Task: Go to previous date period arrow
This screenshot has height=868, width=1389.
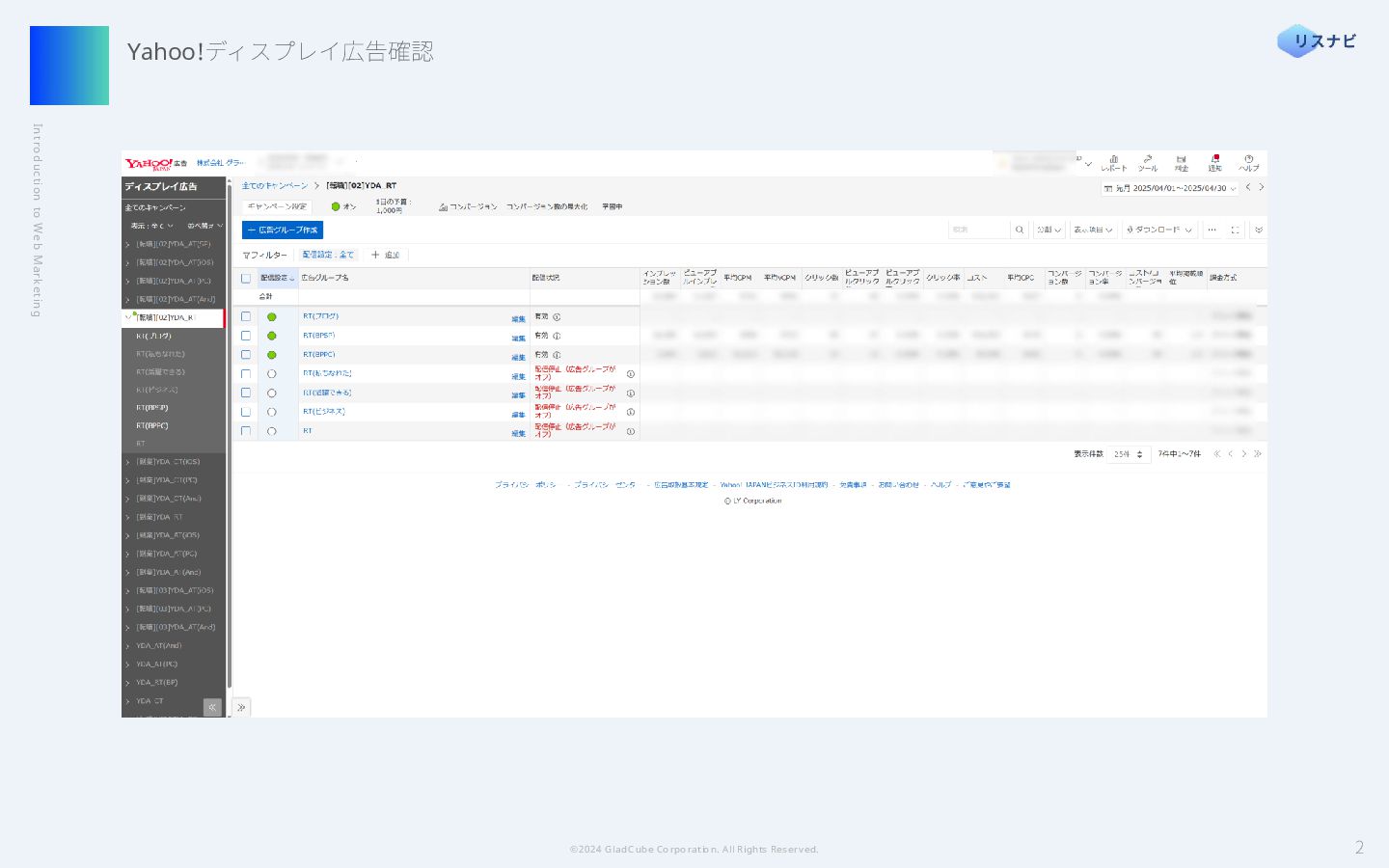Action: pos(1248,187)
